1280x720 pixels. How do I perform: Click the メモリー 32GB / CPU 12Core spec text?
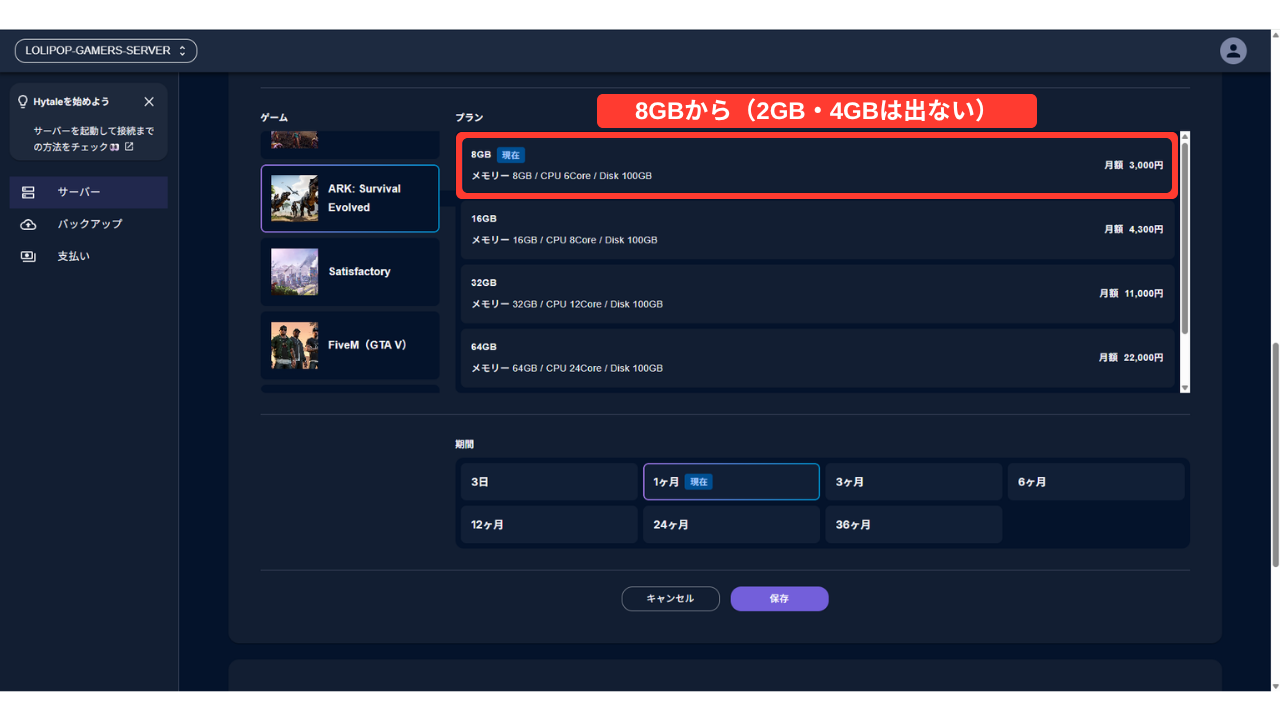567,304
